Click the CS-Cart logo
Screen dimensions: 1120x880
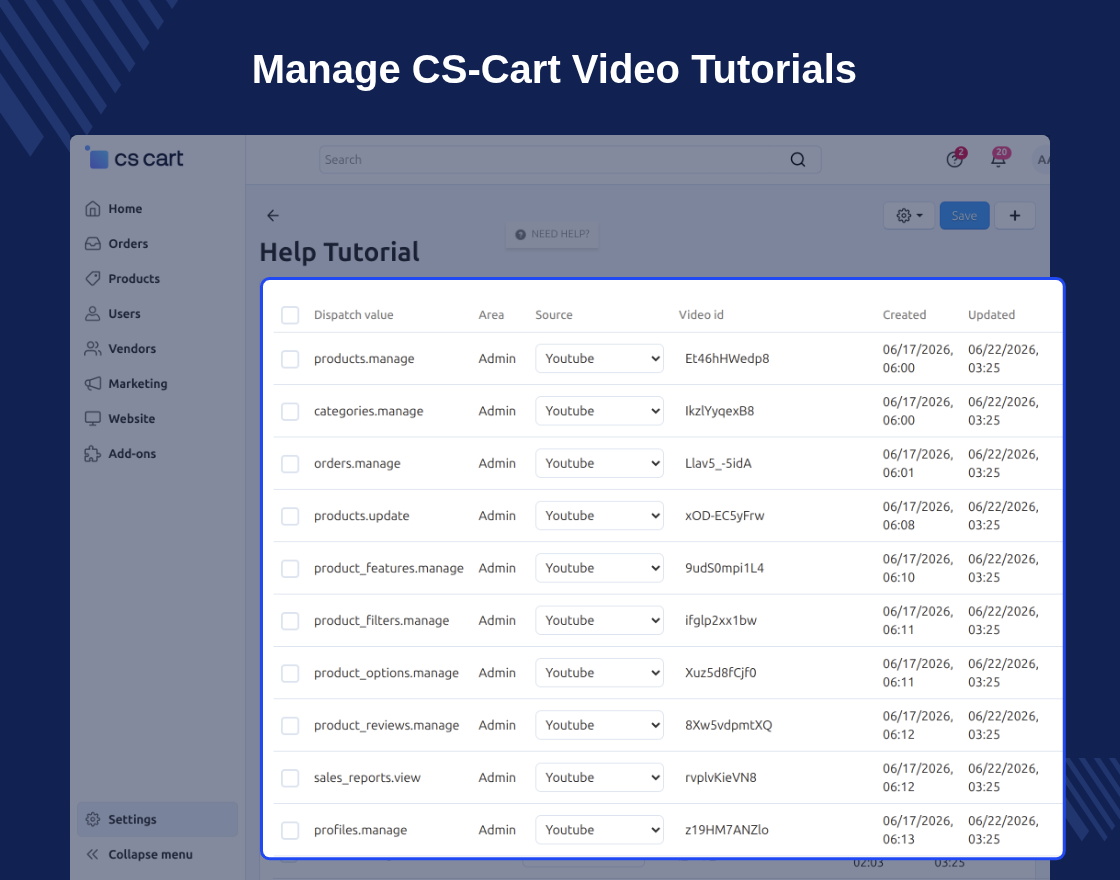pyautogui.click(x=134, y=158)
